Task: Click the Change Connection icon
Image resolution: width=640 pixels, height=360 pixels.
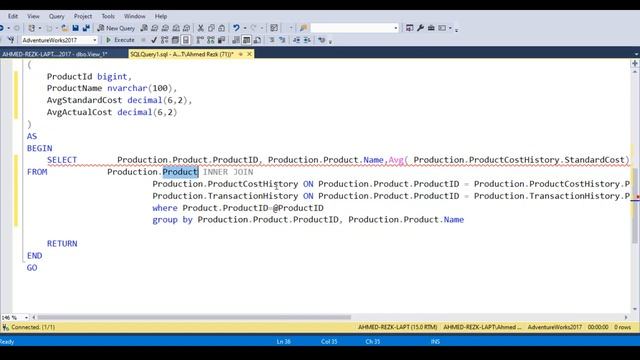Action: (11, 40)
